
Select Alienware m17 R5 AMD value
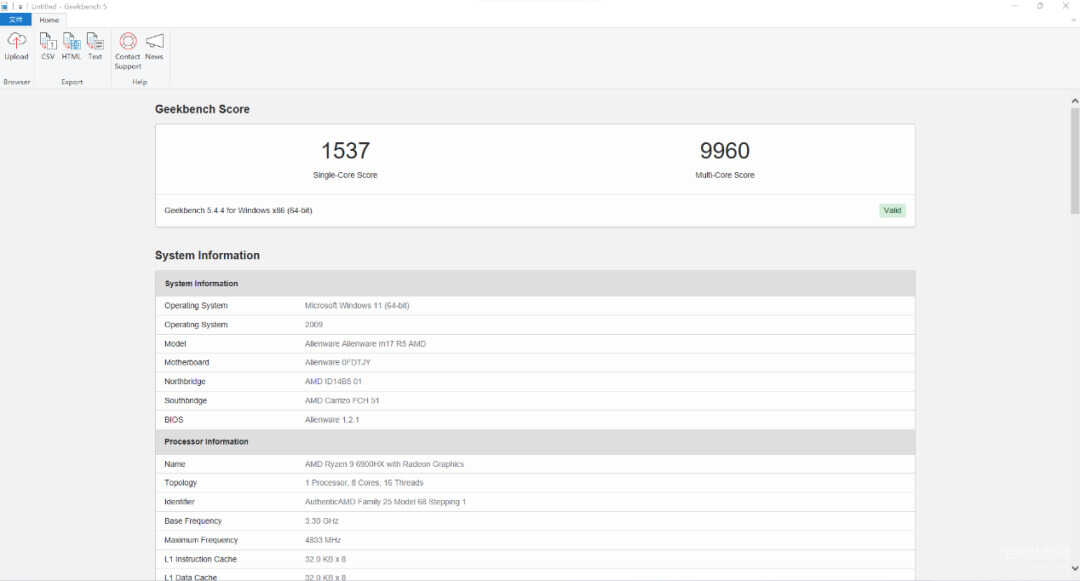point(365,344)
